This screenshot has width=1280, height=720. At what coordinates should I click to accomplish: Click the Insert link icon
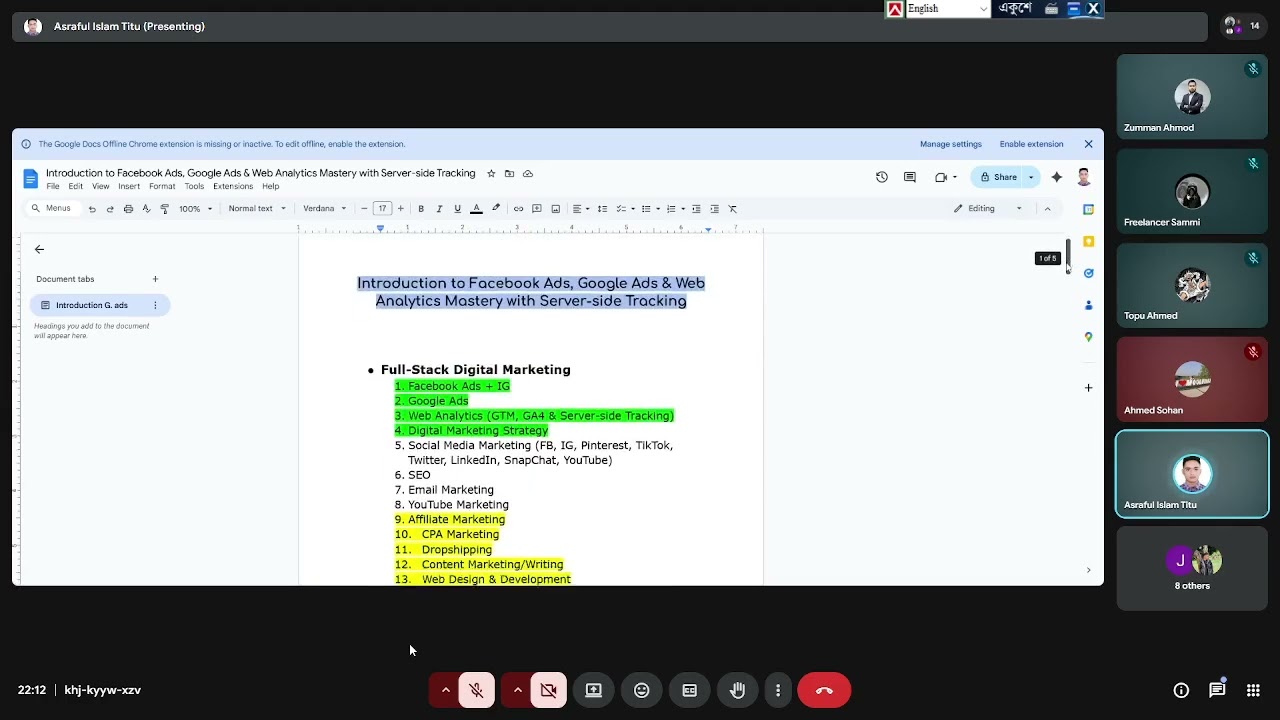coord(518,209)
